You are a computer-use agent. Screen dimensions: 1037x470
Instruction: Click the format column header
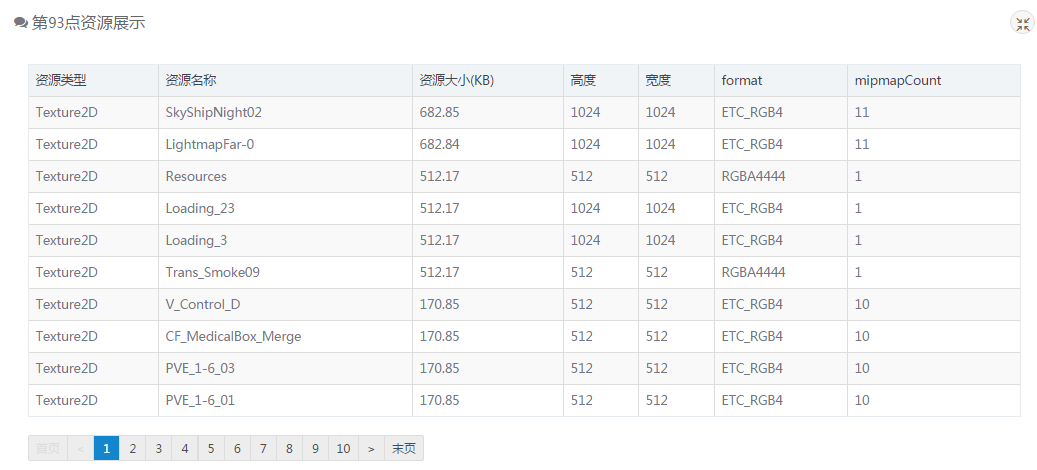(x=742, y=81)
